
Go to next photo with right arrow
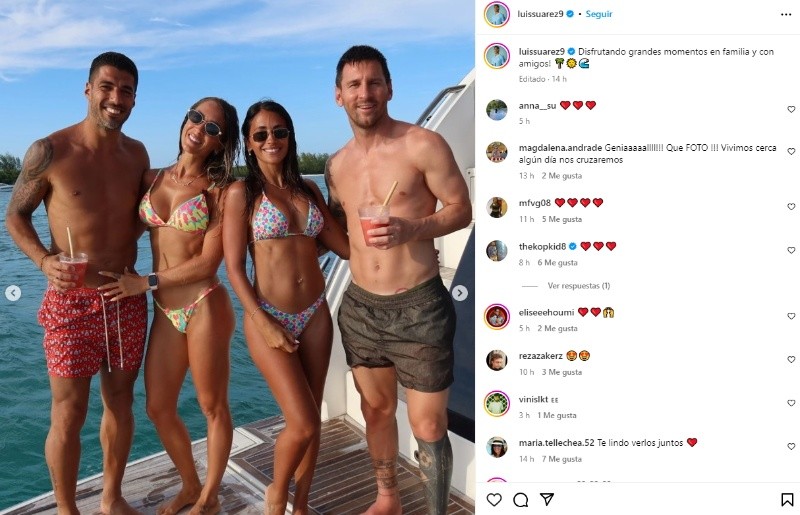pos(460,293)
